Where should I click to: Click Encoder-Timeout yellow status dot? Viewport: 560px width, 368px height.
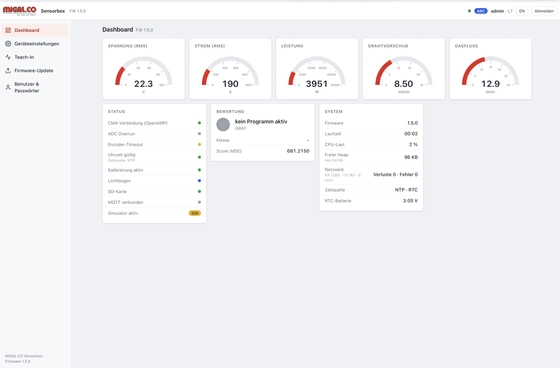(x=199, y=144)
